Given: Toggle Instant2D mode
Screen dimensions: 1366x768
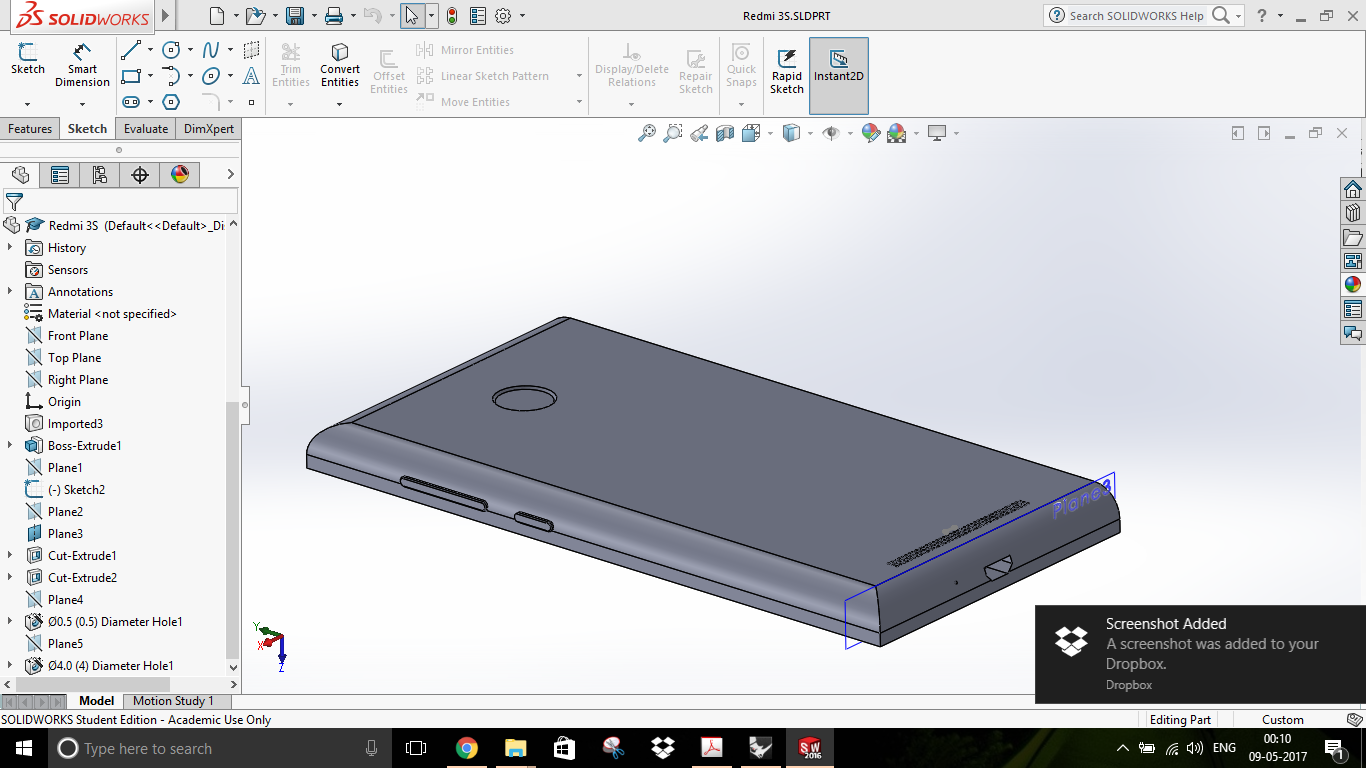Looking at the screenshot, I should [838, 66].
